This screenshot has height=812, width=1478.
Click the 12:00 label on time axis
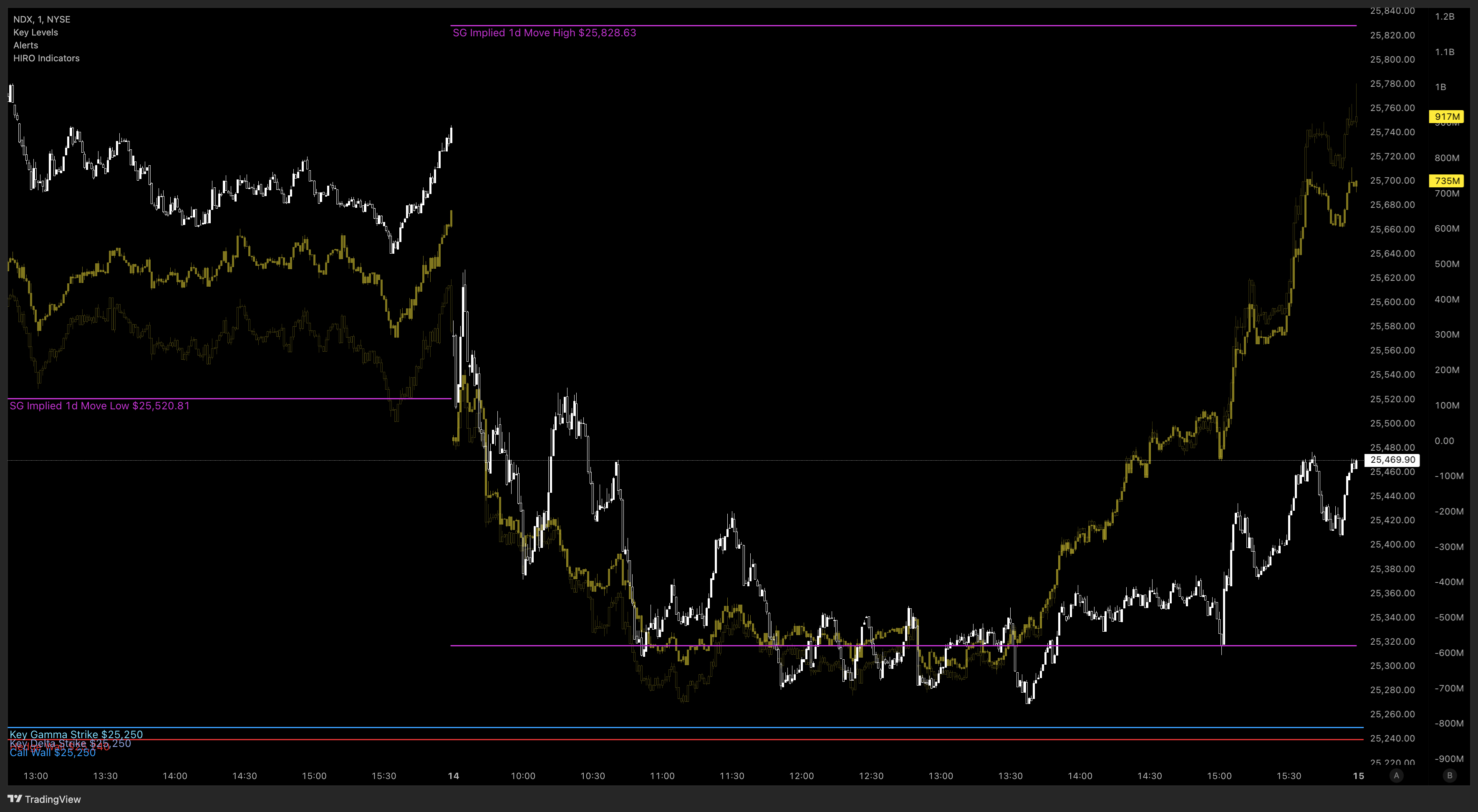(x=801, y=776)
